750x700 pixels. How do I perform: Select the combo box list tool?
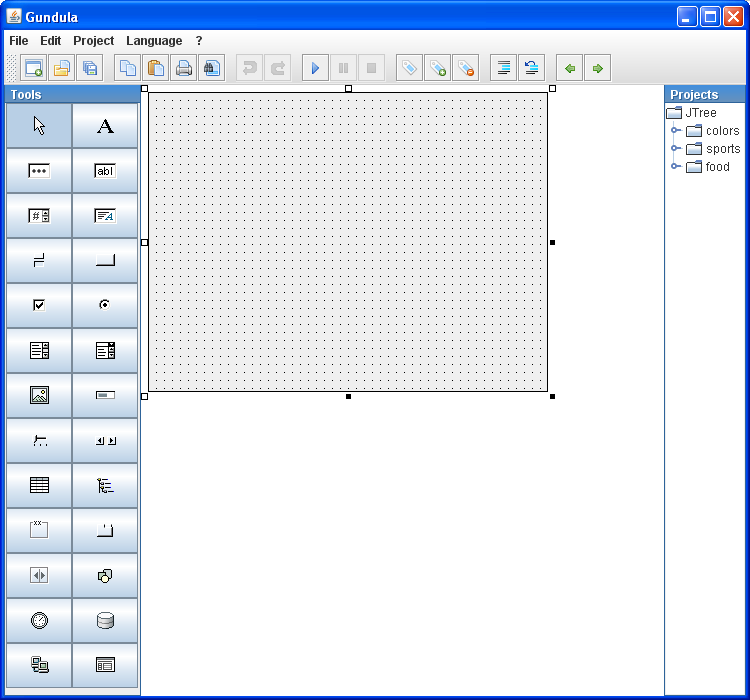click(105, 350)
